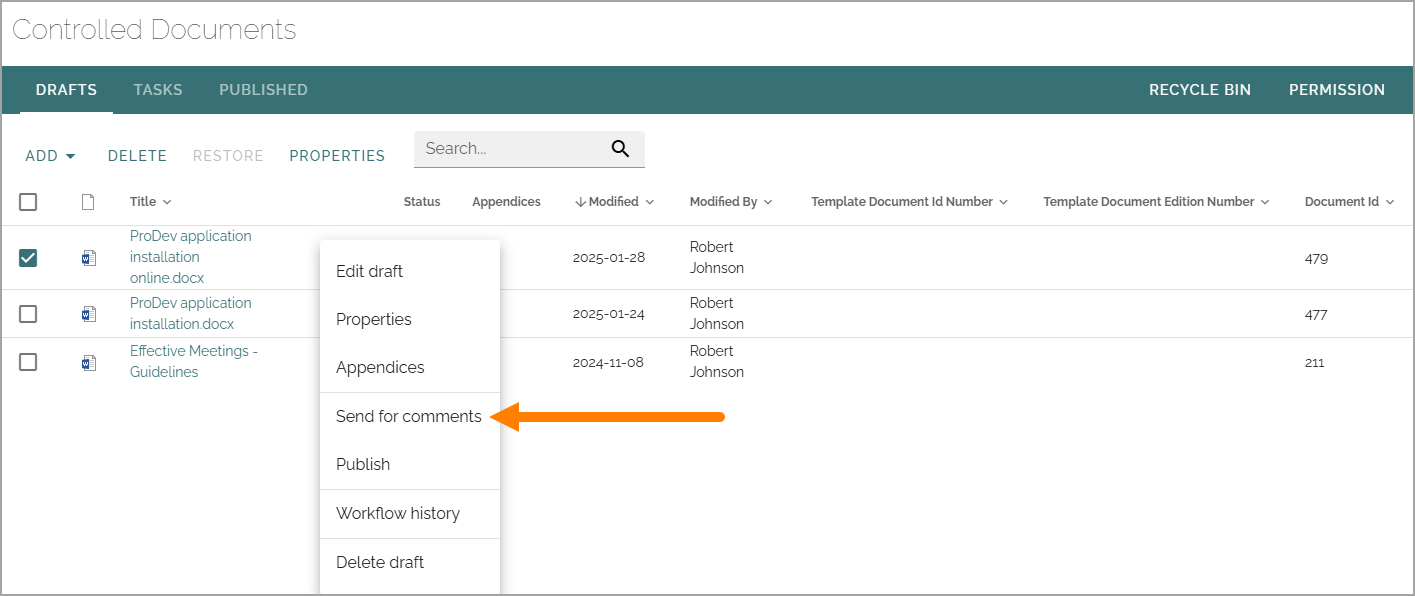Click the Appendices column header
This screenshot has width=1415, height=596.
click(x=507, y=202)
